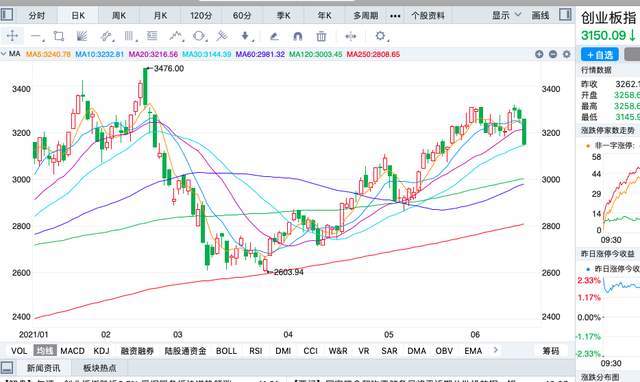Screen dimensions: 640x382
Task: Remove an indicator with the minus icon
Action: (553, 54)
